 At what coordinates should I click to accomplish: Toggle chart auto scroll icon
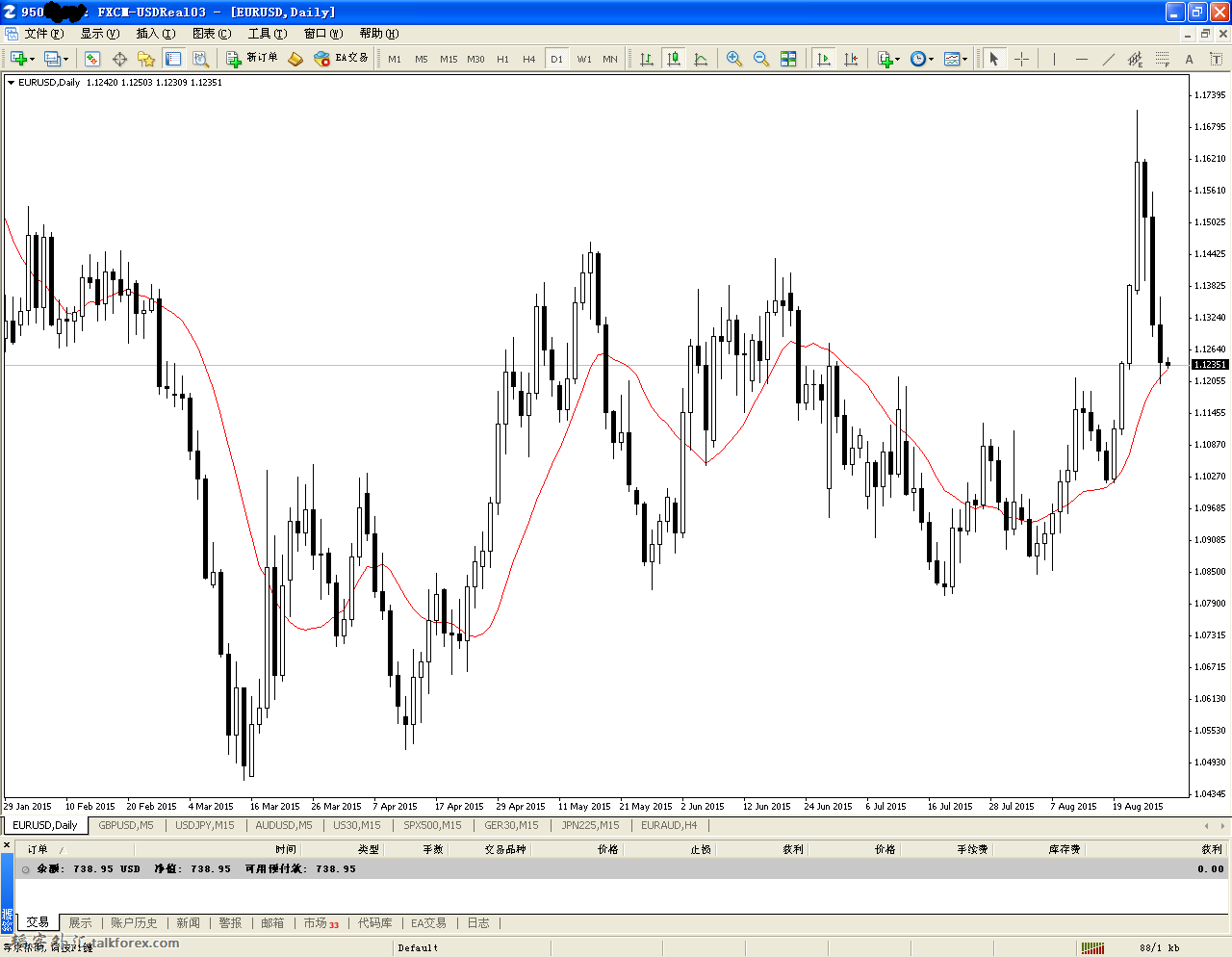824,59
